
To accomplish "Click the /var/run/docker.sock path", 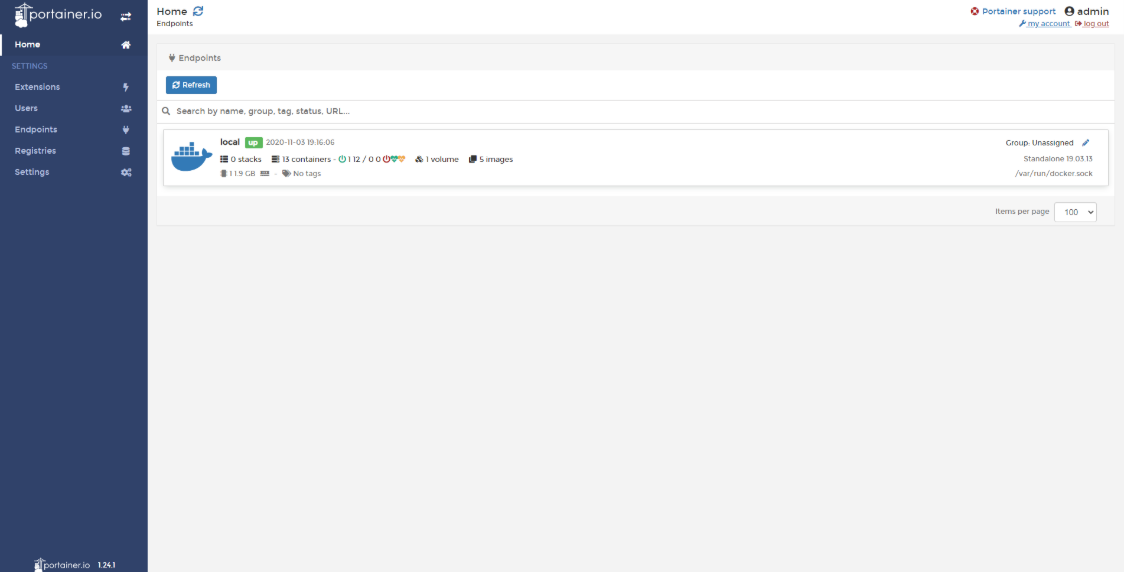I will 1054,173.
